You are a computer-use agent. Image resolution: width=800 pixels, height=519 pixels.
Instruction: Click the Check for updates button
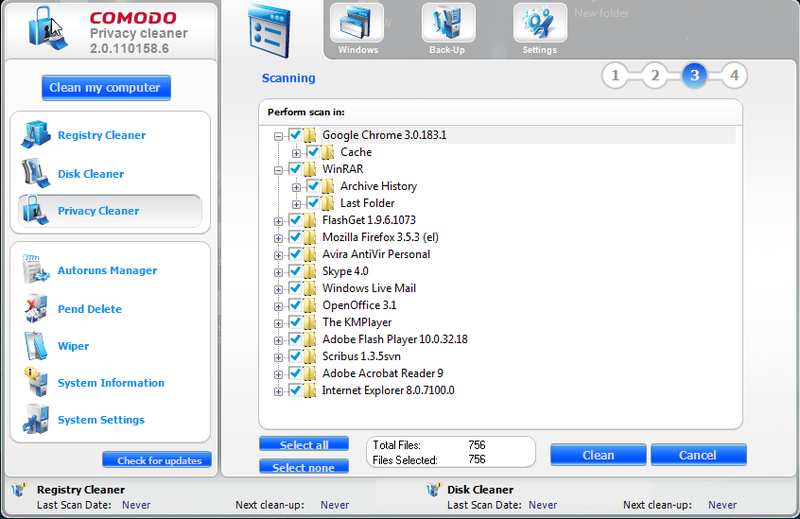click(x=157, y=460)
